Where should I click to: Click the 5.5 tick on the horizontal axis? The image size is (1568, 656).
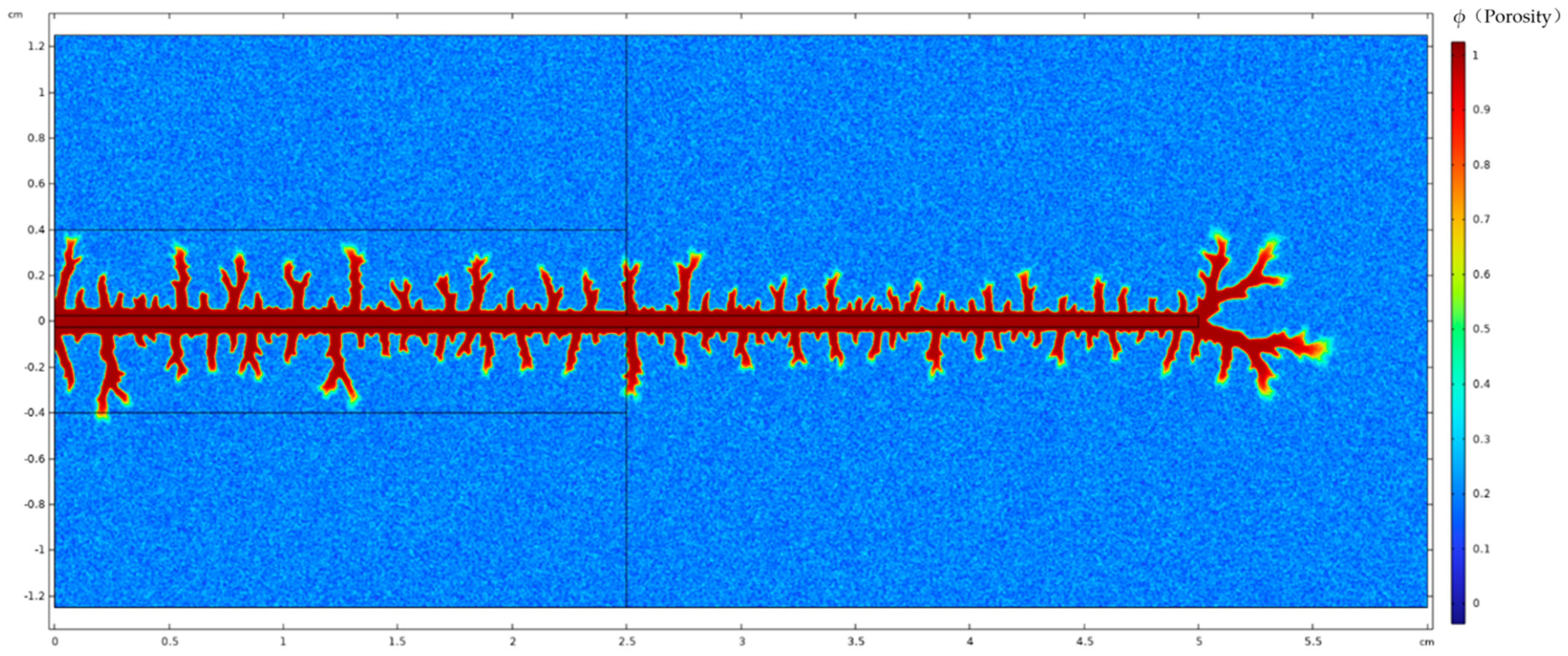(x=1313, y=641)
